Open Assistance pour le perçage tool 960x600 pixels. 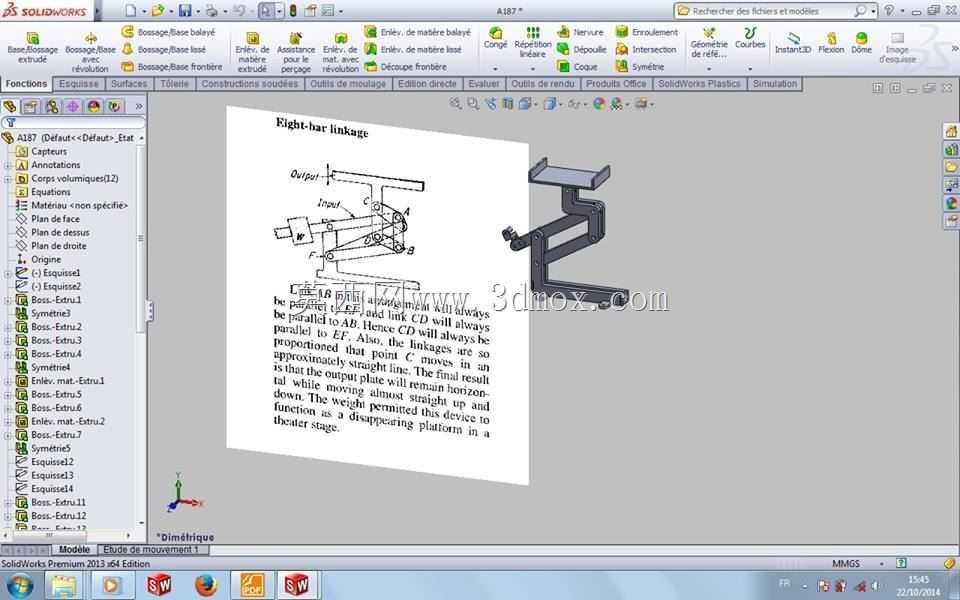pos(296,53)
